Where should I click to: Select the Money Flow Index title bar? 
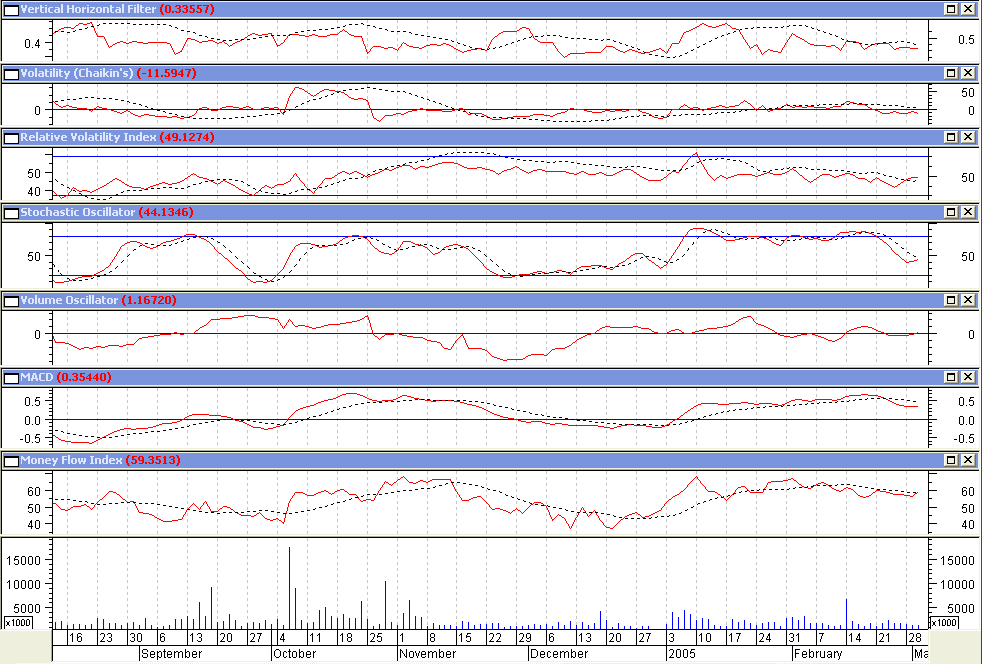tap(500, 460)
